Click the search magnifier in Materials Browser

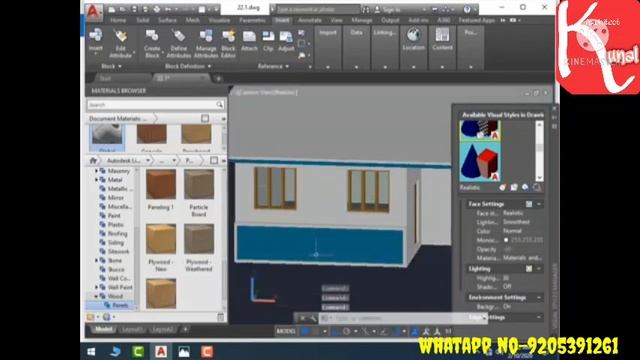tap(220, 105)
